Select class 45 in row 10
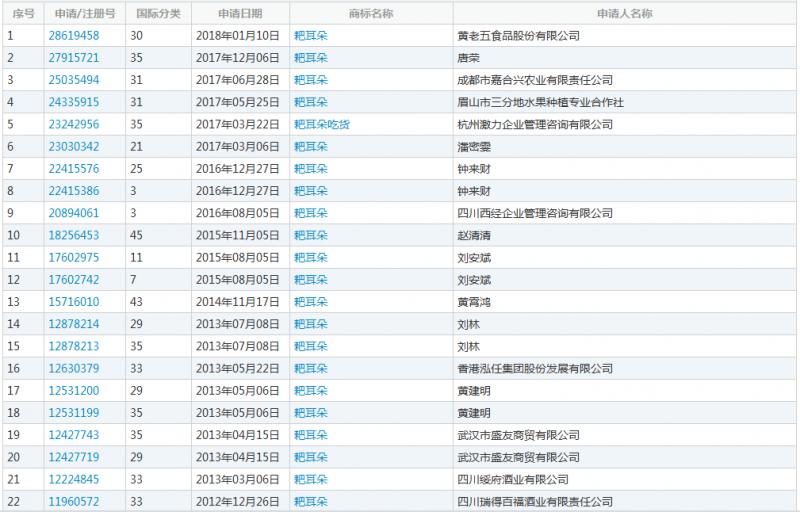 click(x=136, y=235)
